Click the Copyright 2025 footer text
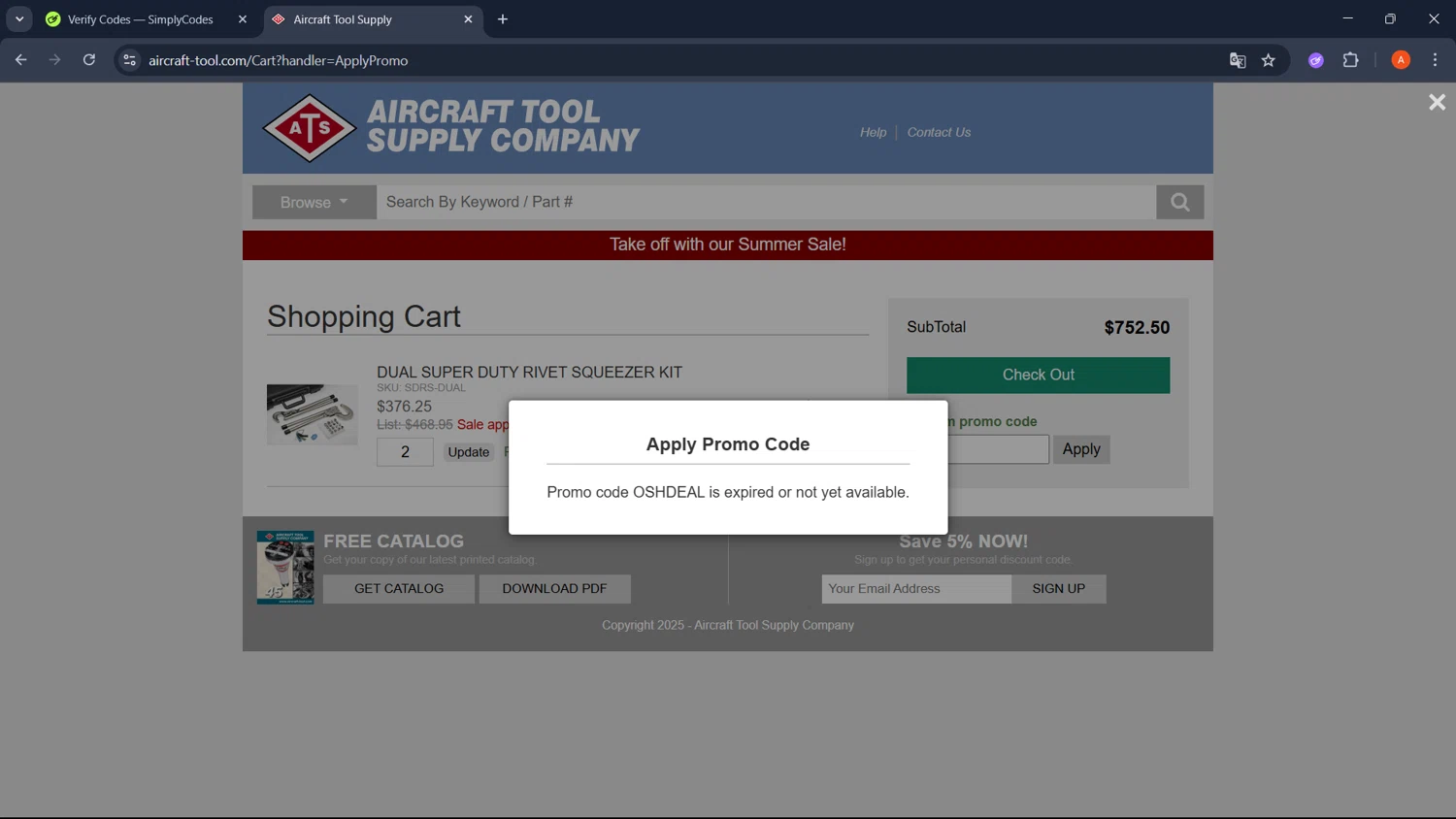Image resolution: width=1456 pixels, height=819 pixels. pyautogui.click(x=728, y=625)
